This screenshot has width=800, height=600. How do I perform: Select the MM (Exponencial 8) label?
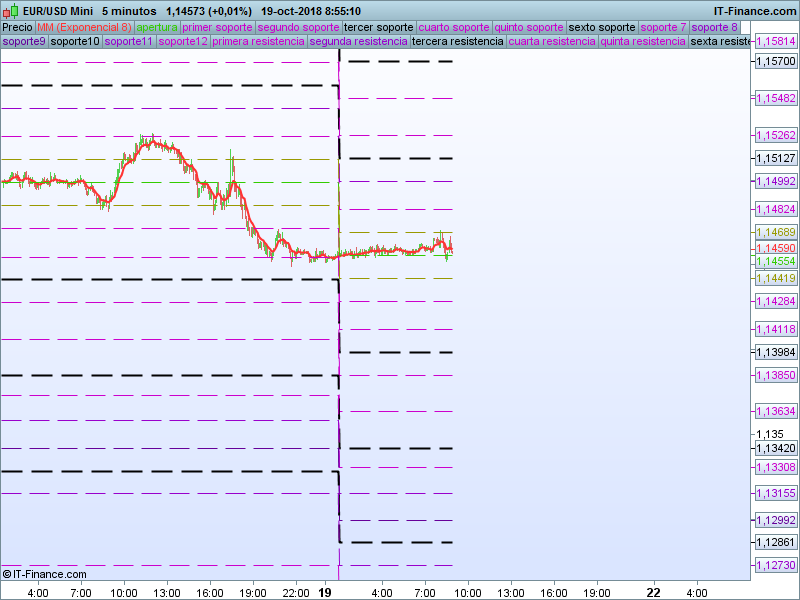(x=84, y=27)
